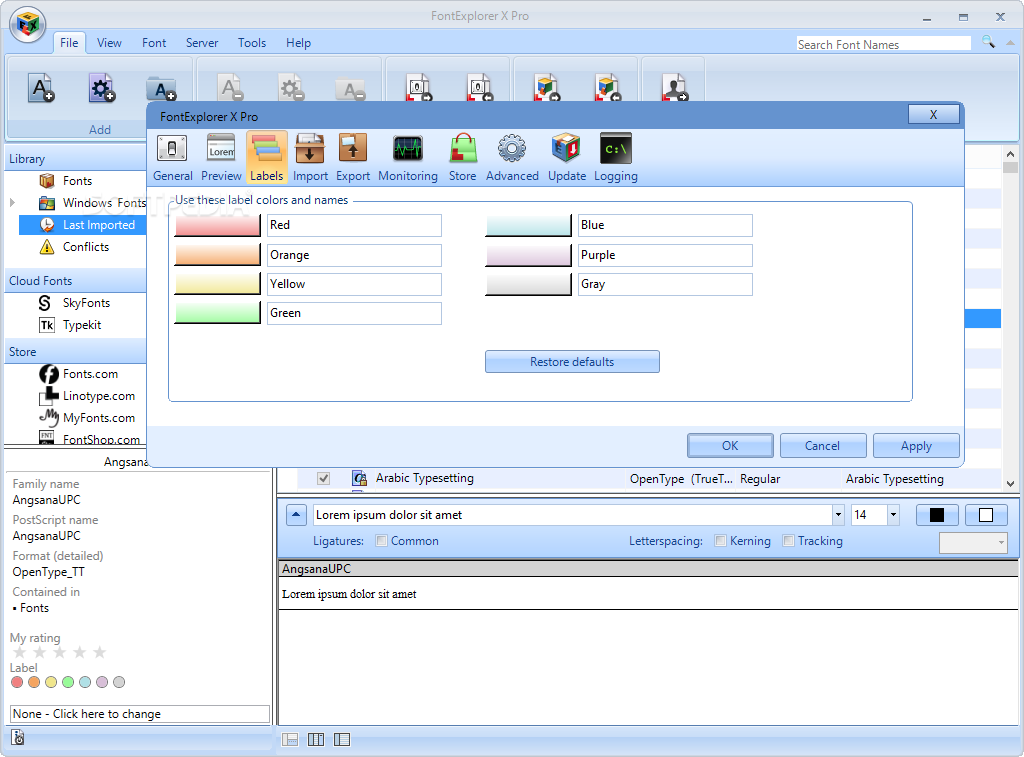Click the font list scrollbar down arrow
Image resolution: width=1024 pixels, height=757 pixels.
(x=1010, y=484)
